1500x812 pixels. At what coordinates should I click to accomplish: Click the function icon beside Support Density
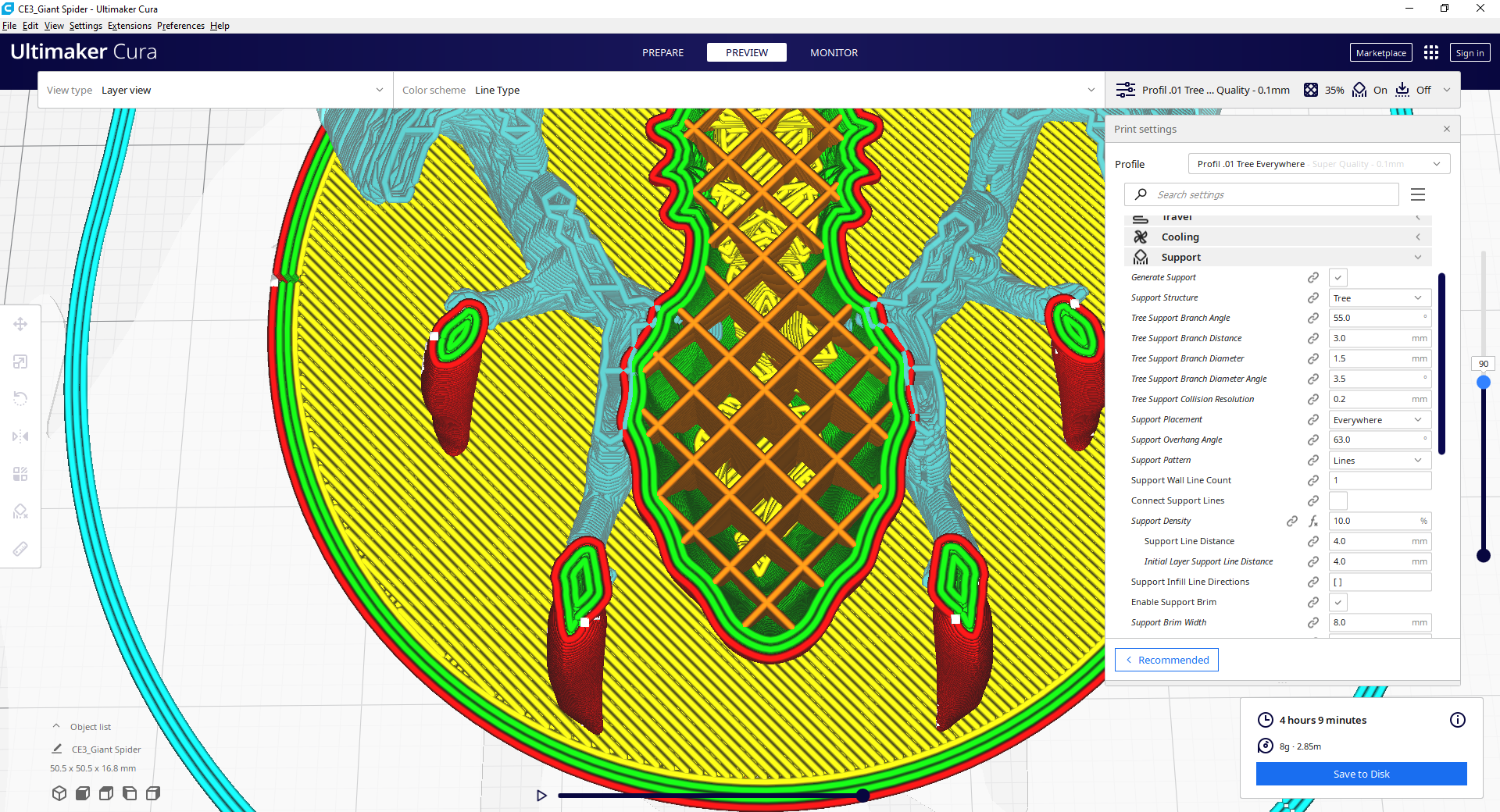(x=1313, y=521)
